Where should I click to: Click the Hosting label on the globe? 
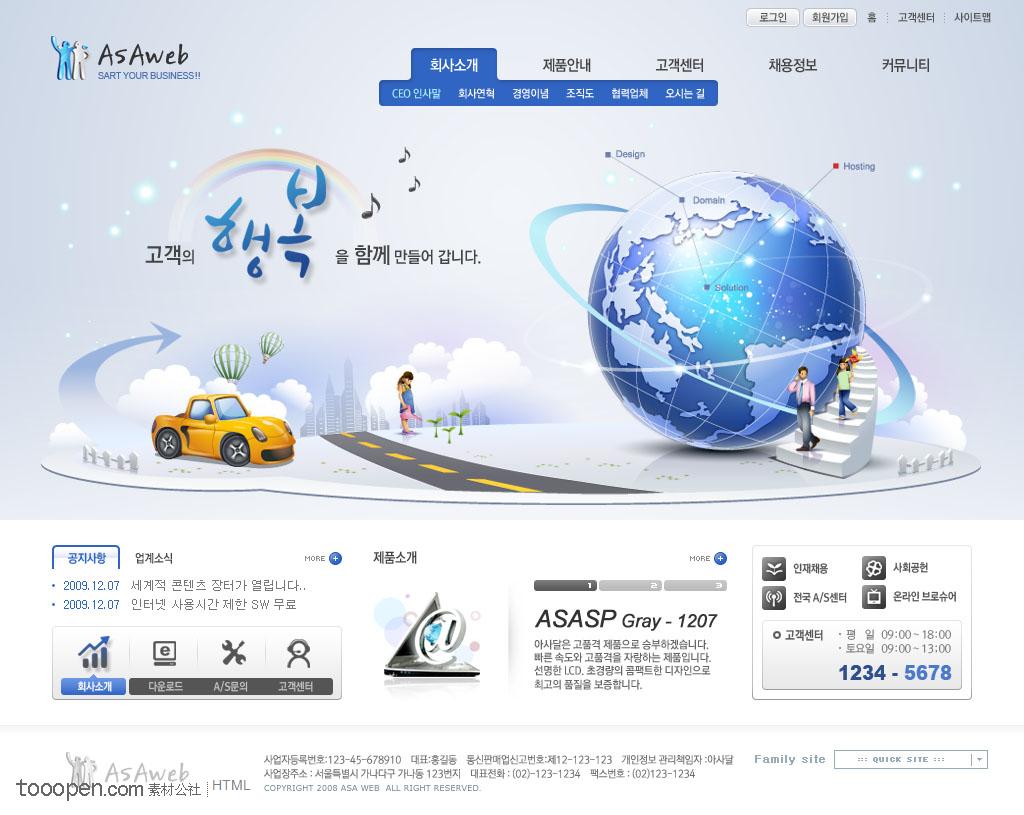pyautogui.click(x=859, y=167)
